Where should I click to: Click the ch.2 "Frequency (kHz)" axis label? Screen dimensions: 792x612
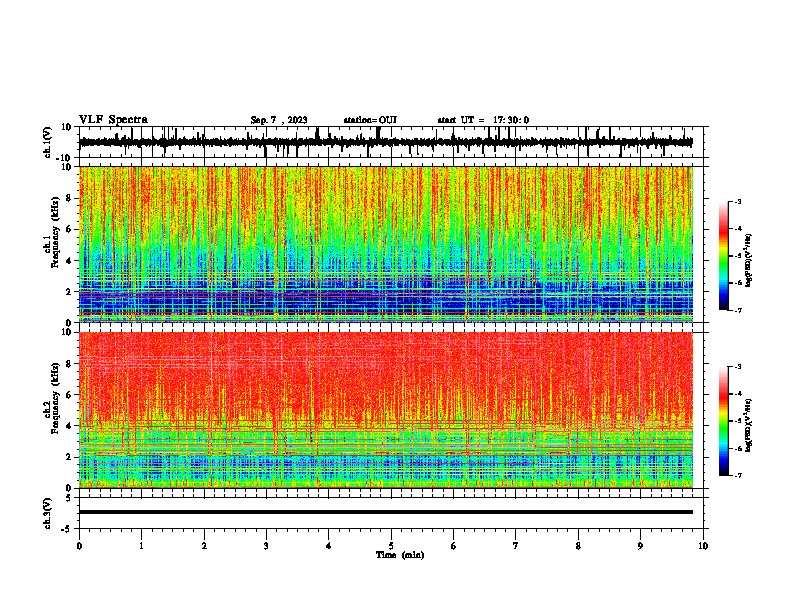tap(55, 398)
